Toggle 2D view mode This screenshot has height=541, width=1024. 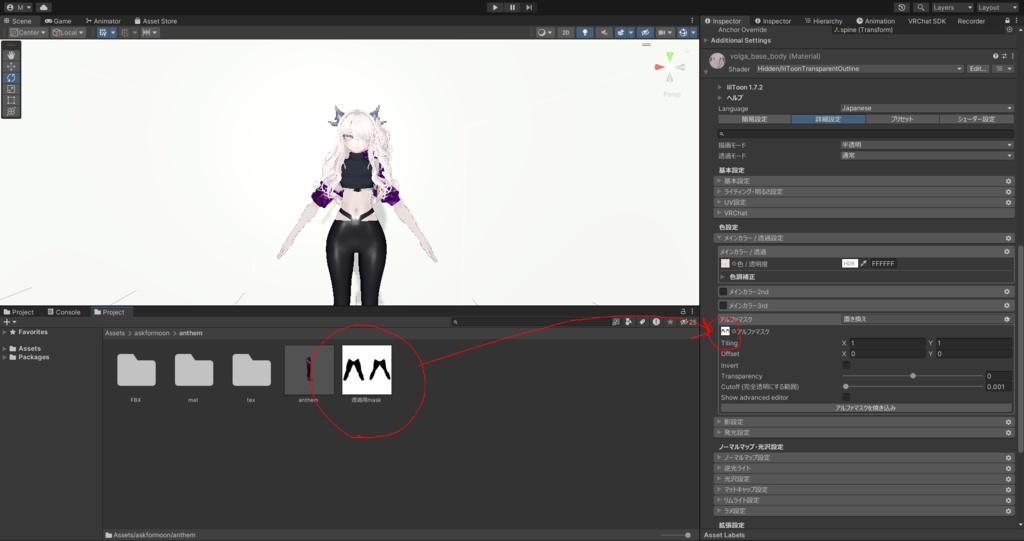click(x=566, y=32)
